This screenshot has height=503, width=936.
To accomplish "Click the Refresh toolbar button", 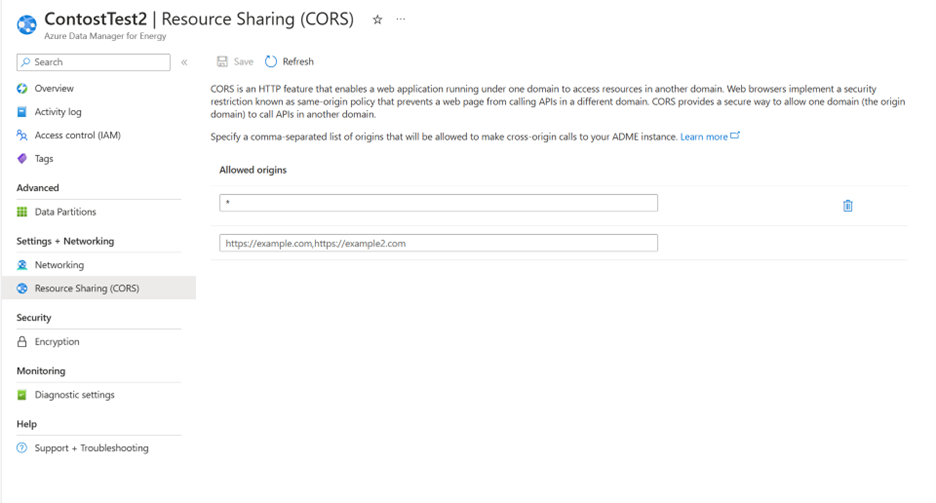I will click(x=289, y=62).
